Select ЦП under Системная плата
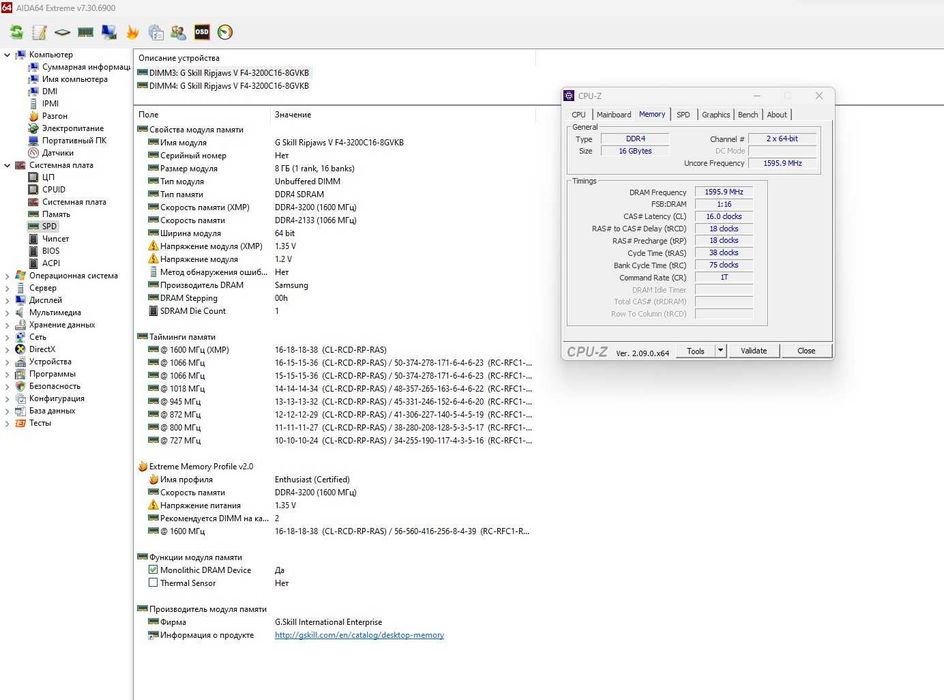 pyautogui.click(x=48, y=177)
